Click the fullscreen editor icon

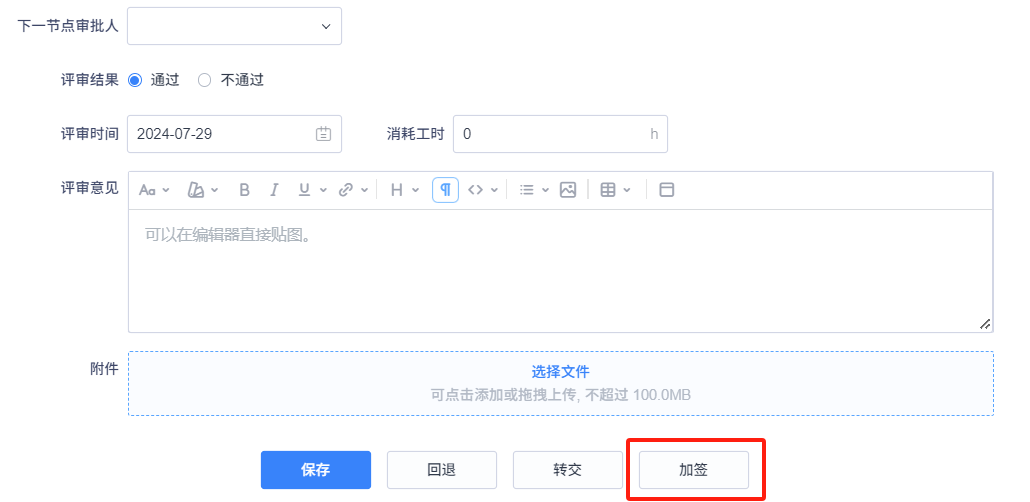click(x=667, y=190)
